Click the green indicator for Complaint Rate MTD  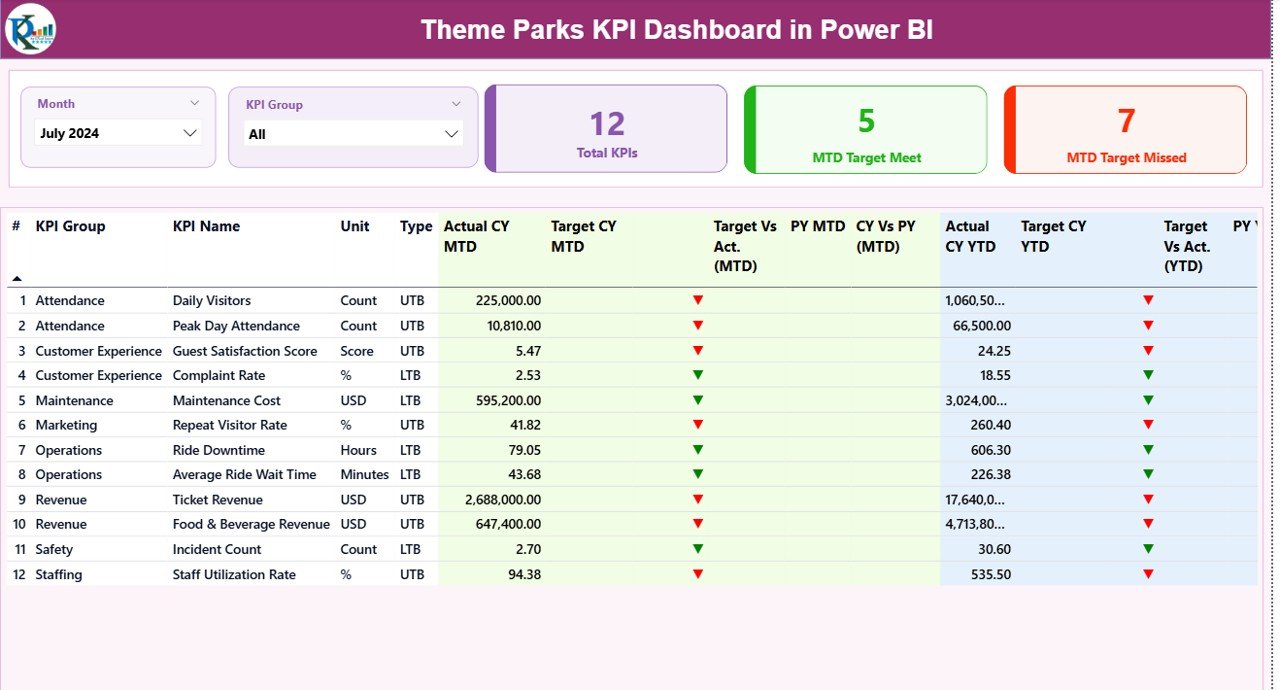[697, 375]
